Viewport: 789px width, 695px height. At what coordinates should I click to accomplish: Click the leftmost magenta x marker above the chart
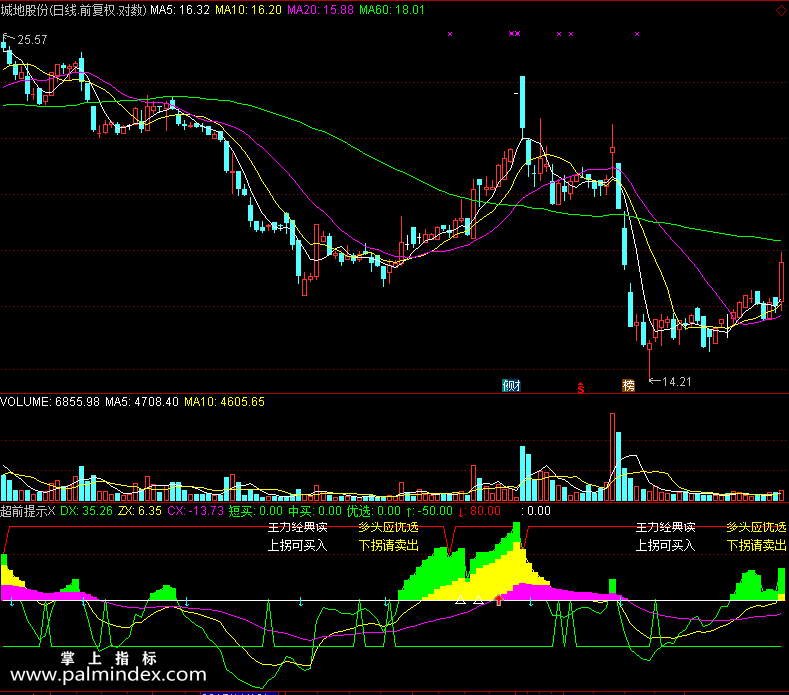[x=450, y=34]
